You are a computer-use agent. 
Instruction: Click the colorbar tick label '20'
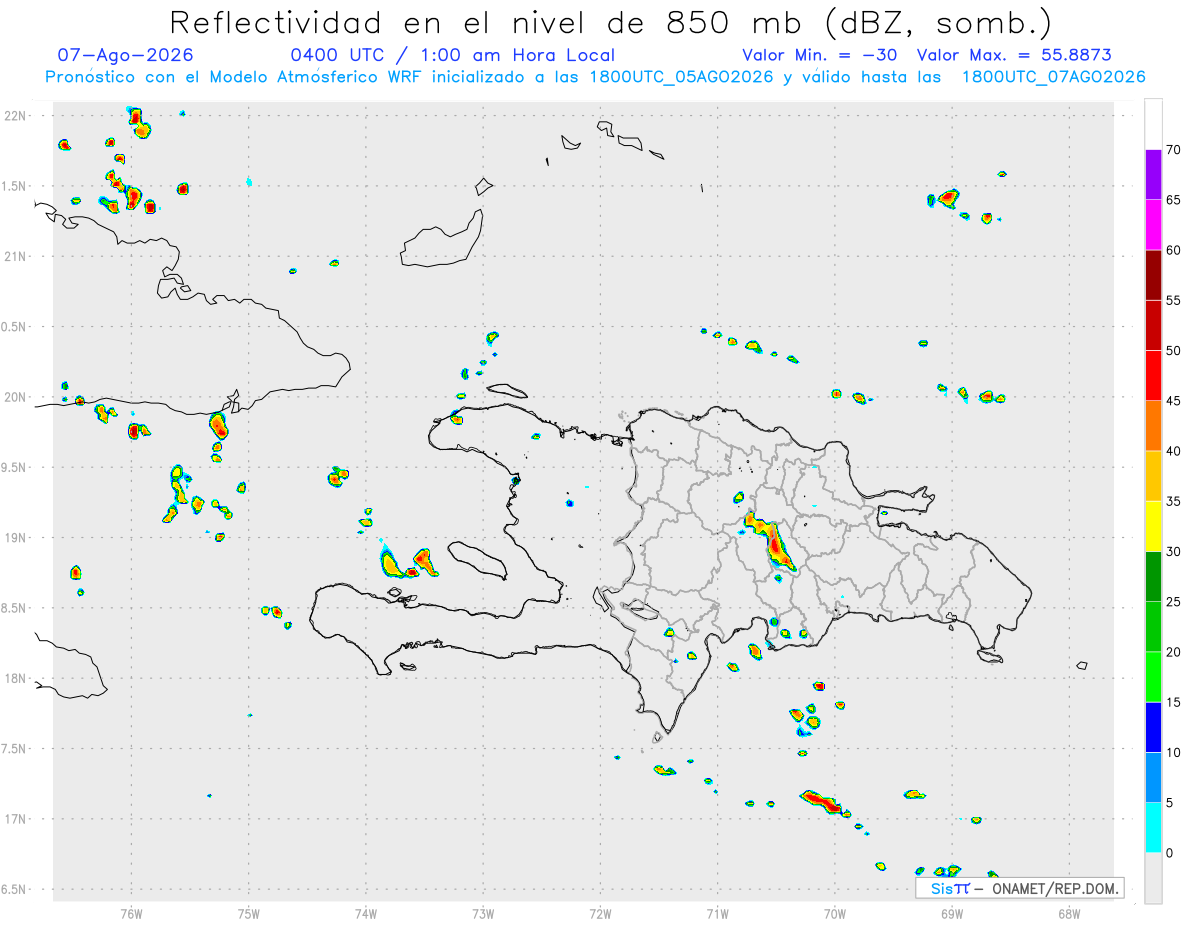pos(1173,652)
